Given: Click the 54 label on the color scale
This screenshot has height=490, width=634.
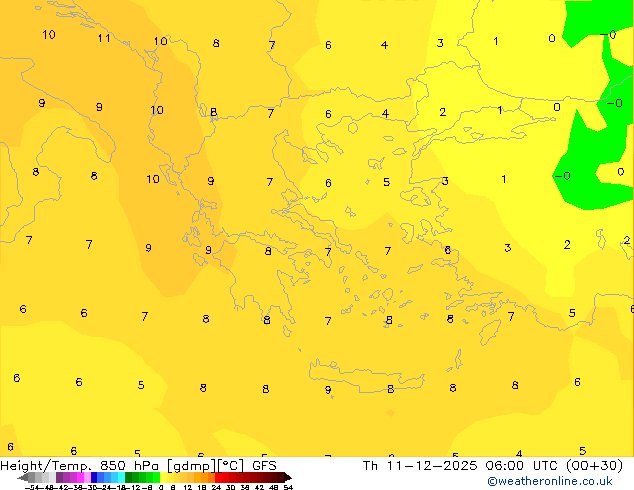Looking at the screenshot, I should [288, 487].
